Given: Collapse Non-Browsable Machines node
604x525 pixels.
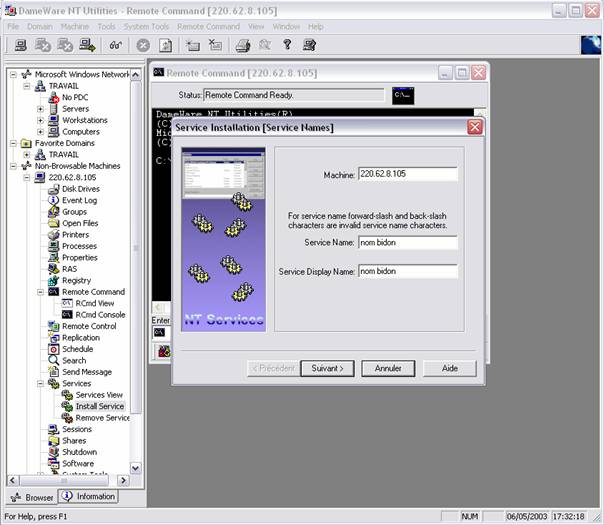Looking at the screenshot, I should [13, 166].
